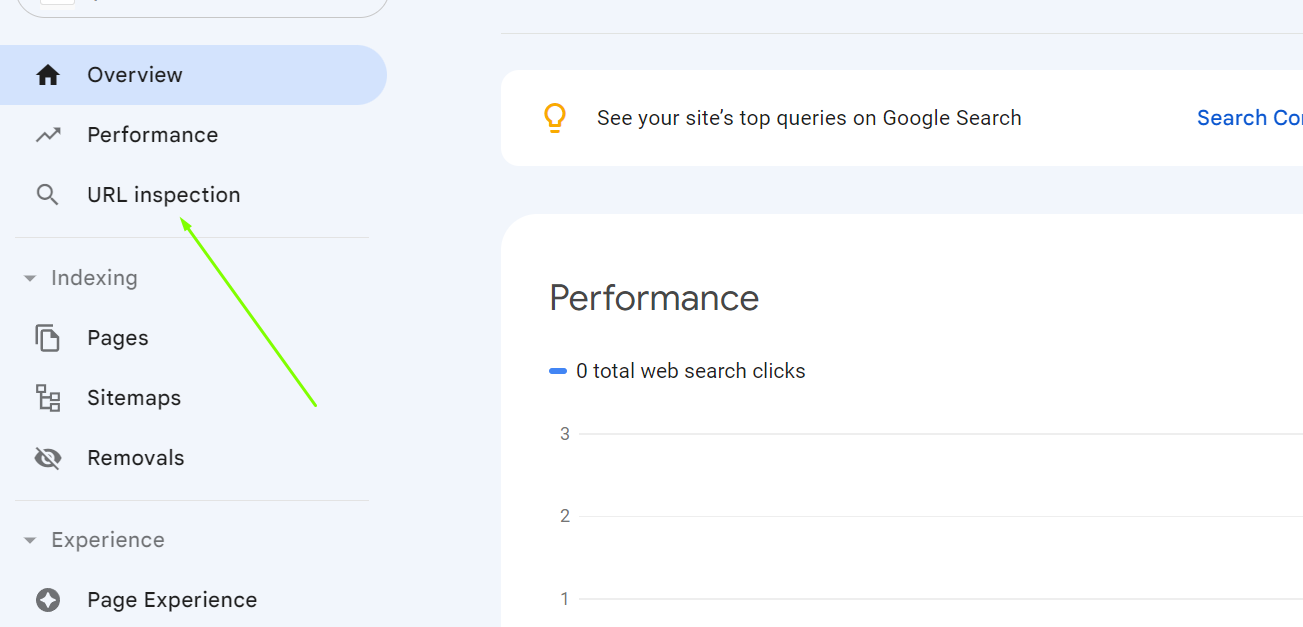Open the Performance report from the sidebar

click(x=152, y=135)
